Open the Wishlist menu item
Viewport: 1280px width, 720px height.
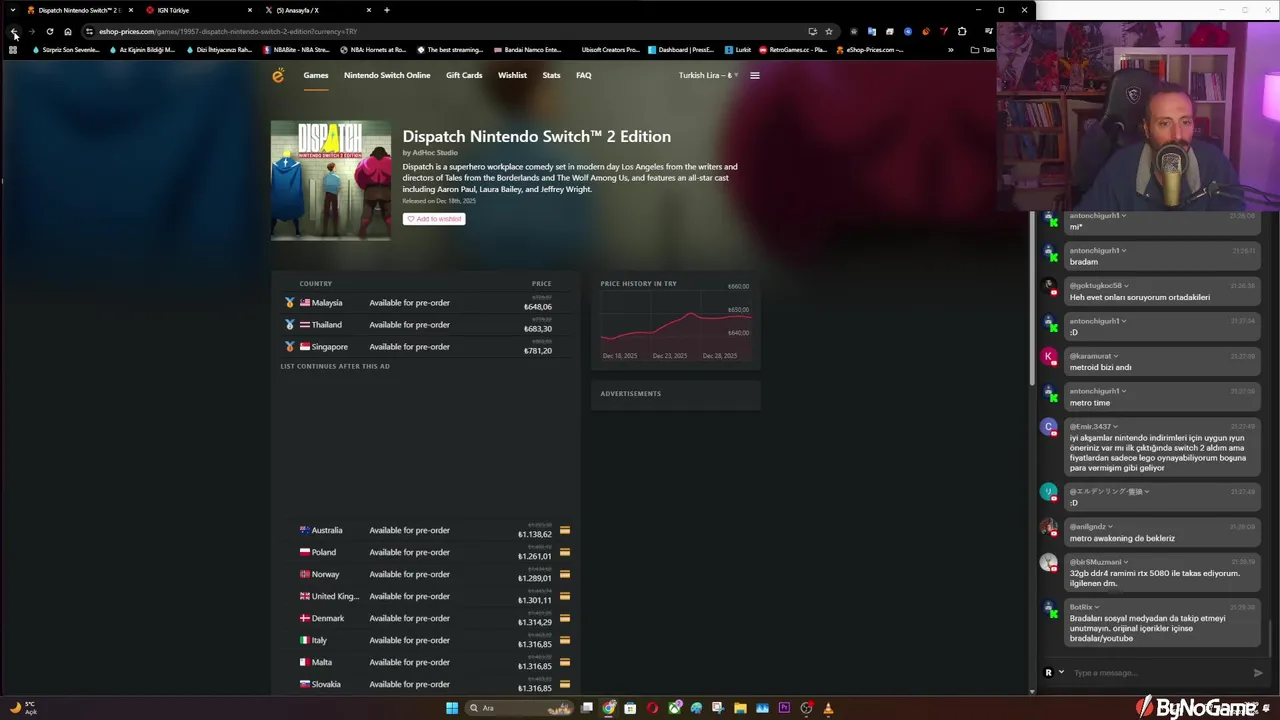pos(512,75)
